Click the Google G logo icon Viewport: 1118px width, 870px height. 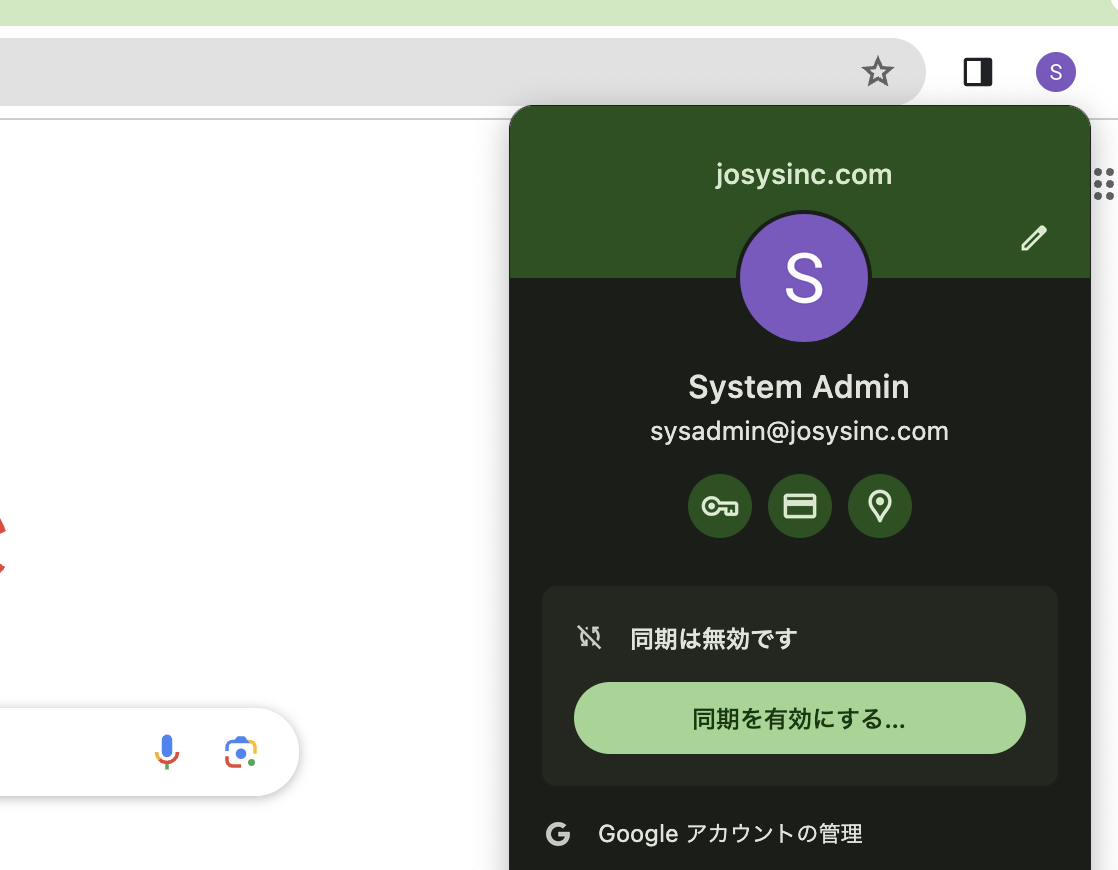point(558,834)
